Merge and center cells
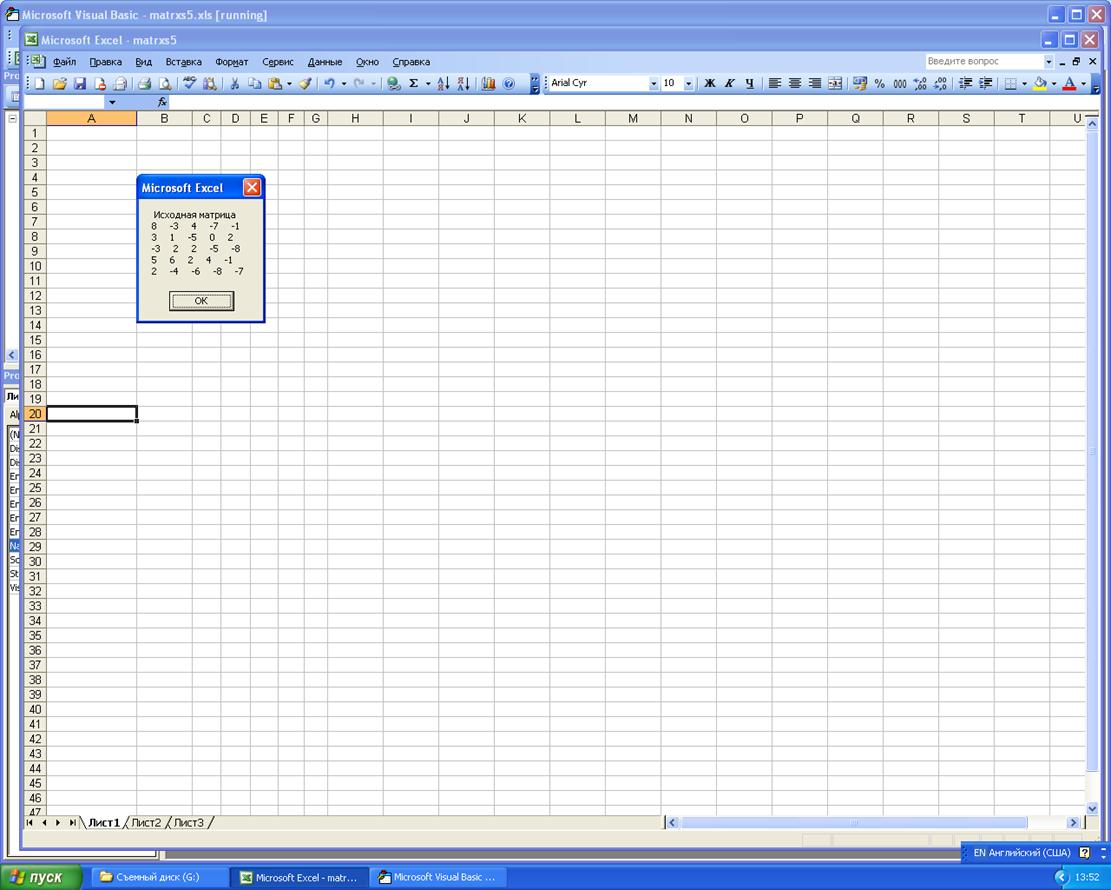1111x890 pixels. (835, 84)
